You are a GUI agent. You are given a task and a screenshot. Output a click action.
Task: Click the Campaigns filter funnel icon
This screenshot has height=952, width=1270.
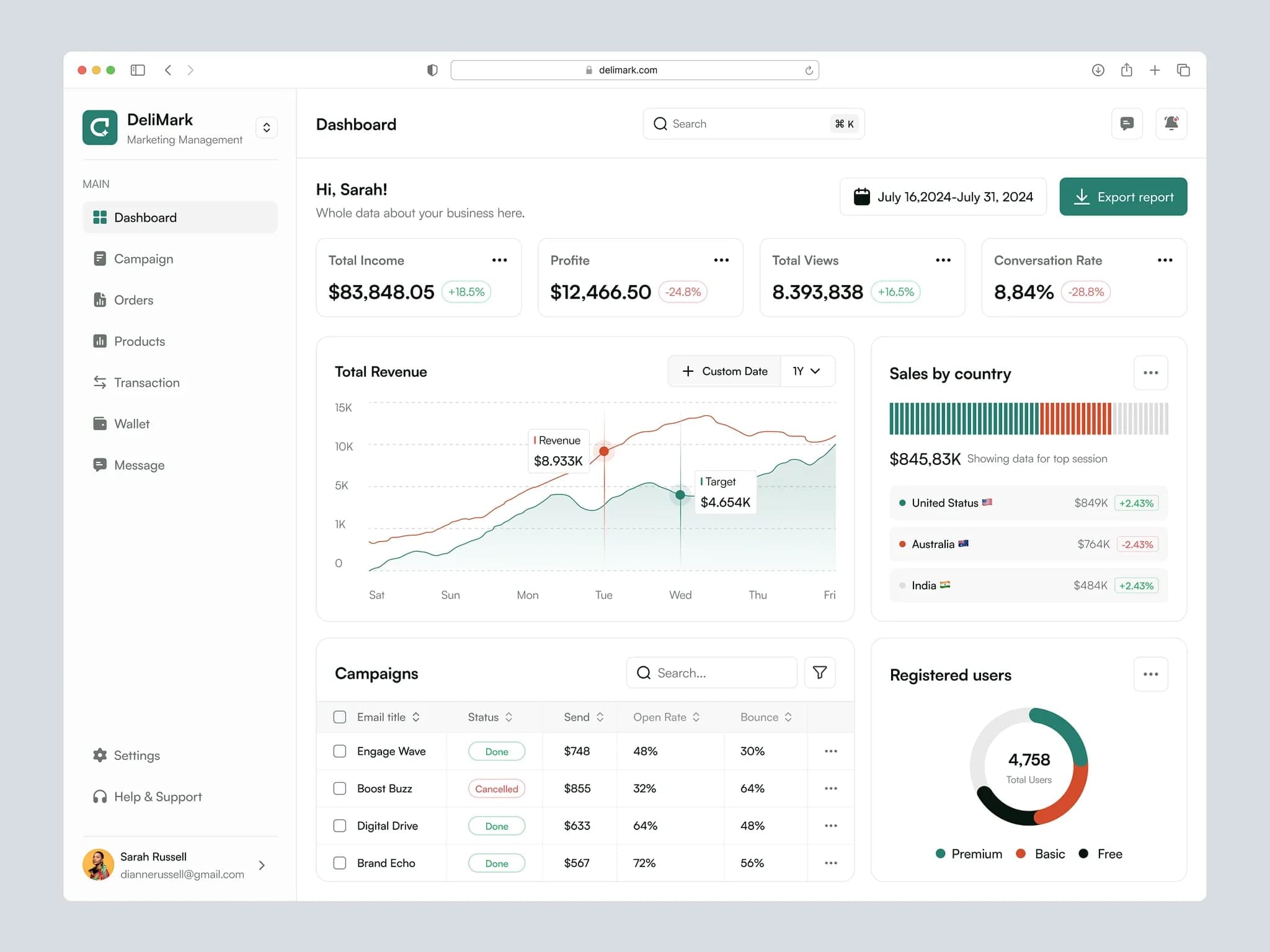[x=819, y=672]
